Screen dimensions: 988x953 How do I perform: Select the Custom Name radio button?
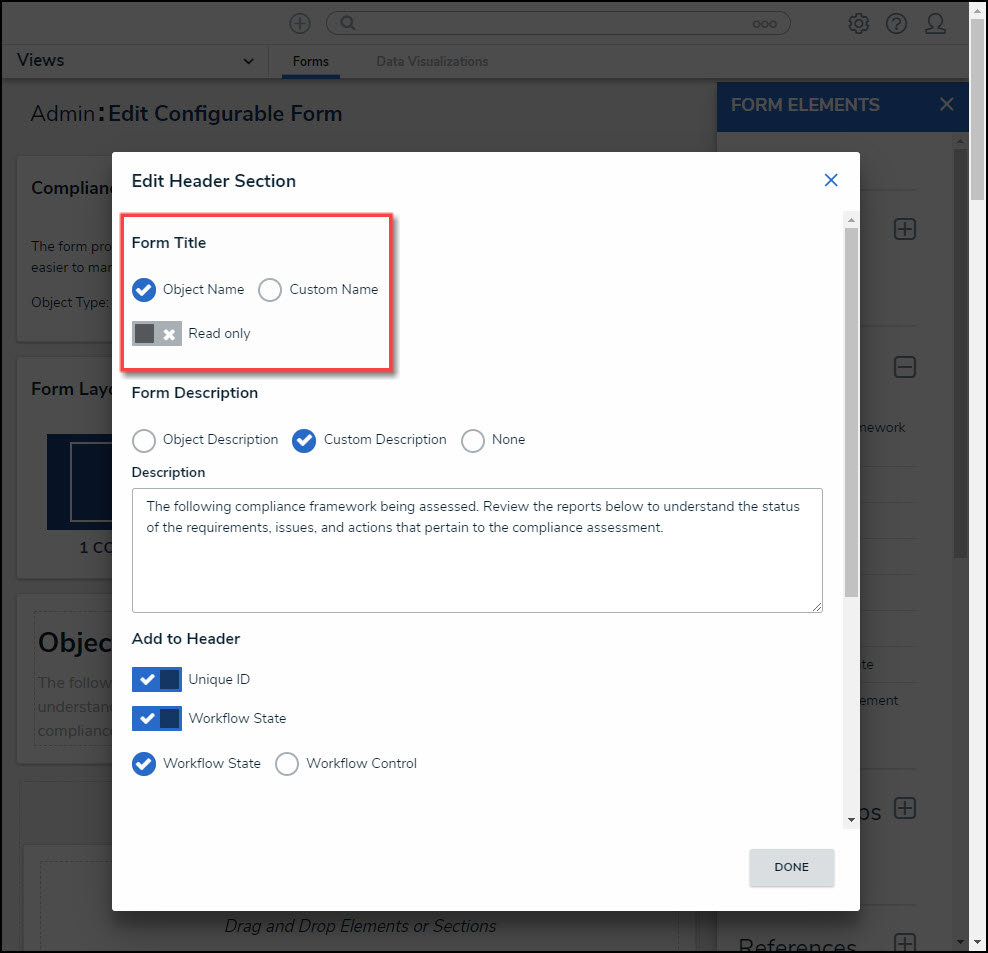pyautogui.click(x=270, y=290)
